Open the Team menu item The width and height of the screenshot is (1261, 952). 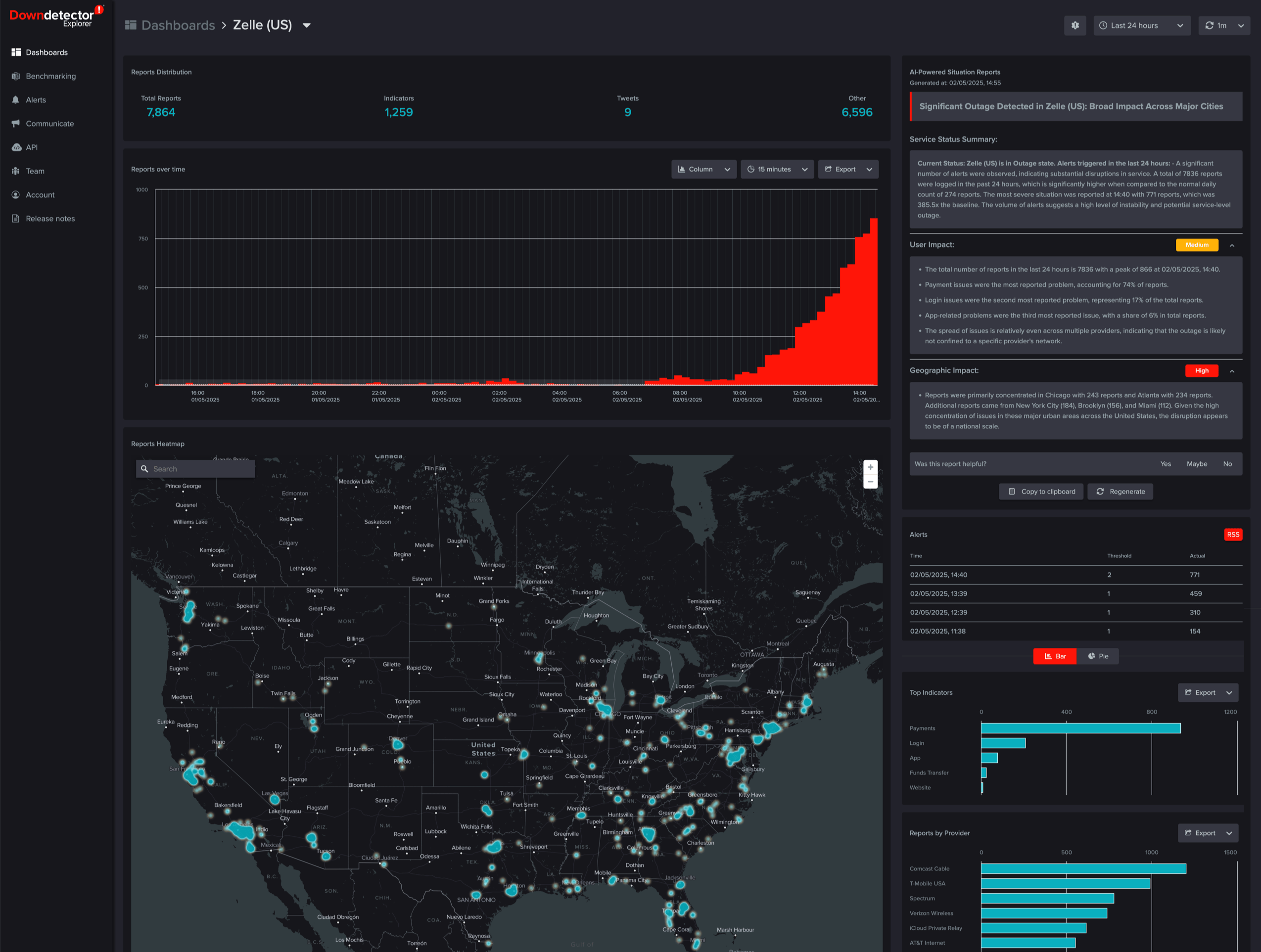click(34, 171)
